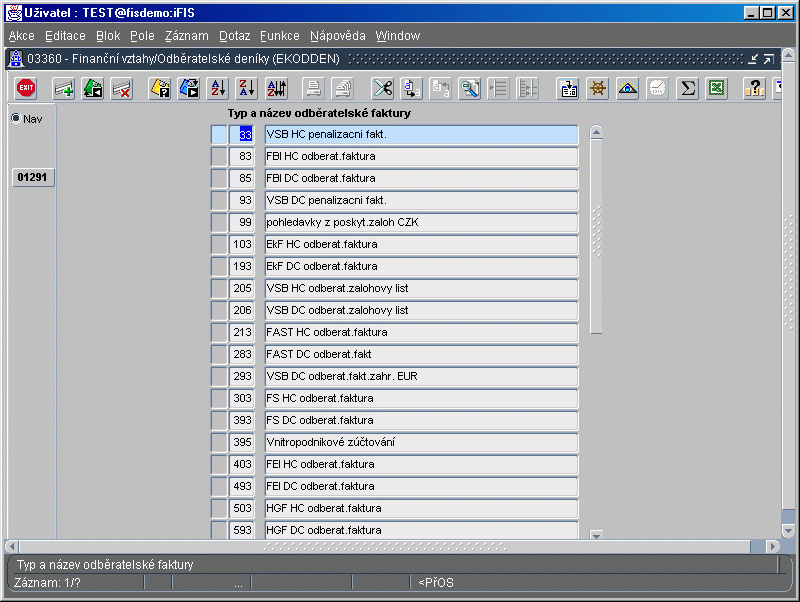Click the red EXIT toolbar icon

pos(26,88)
